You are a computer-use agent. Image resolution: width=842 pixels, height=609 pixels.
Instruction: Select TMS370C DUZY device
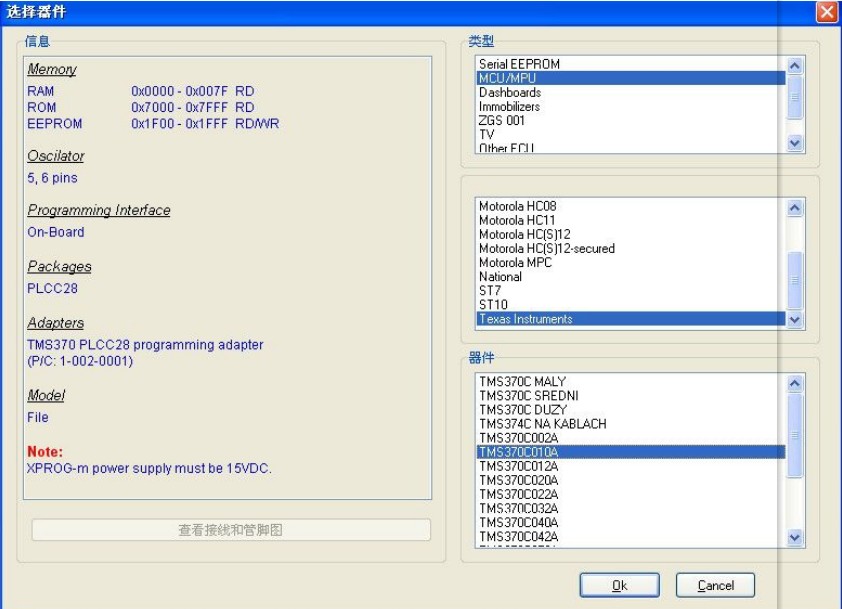(x=630, y=409)
